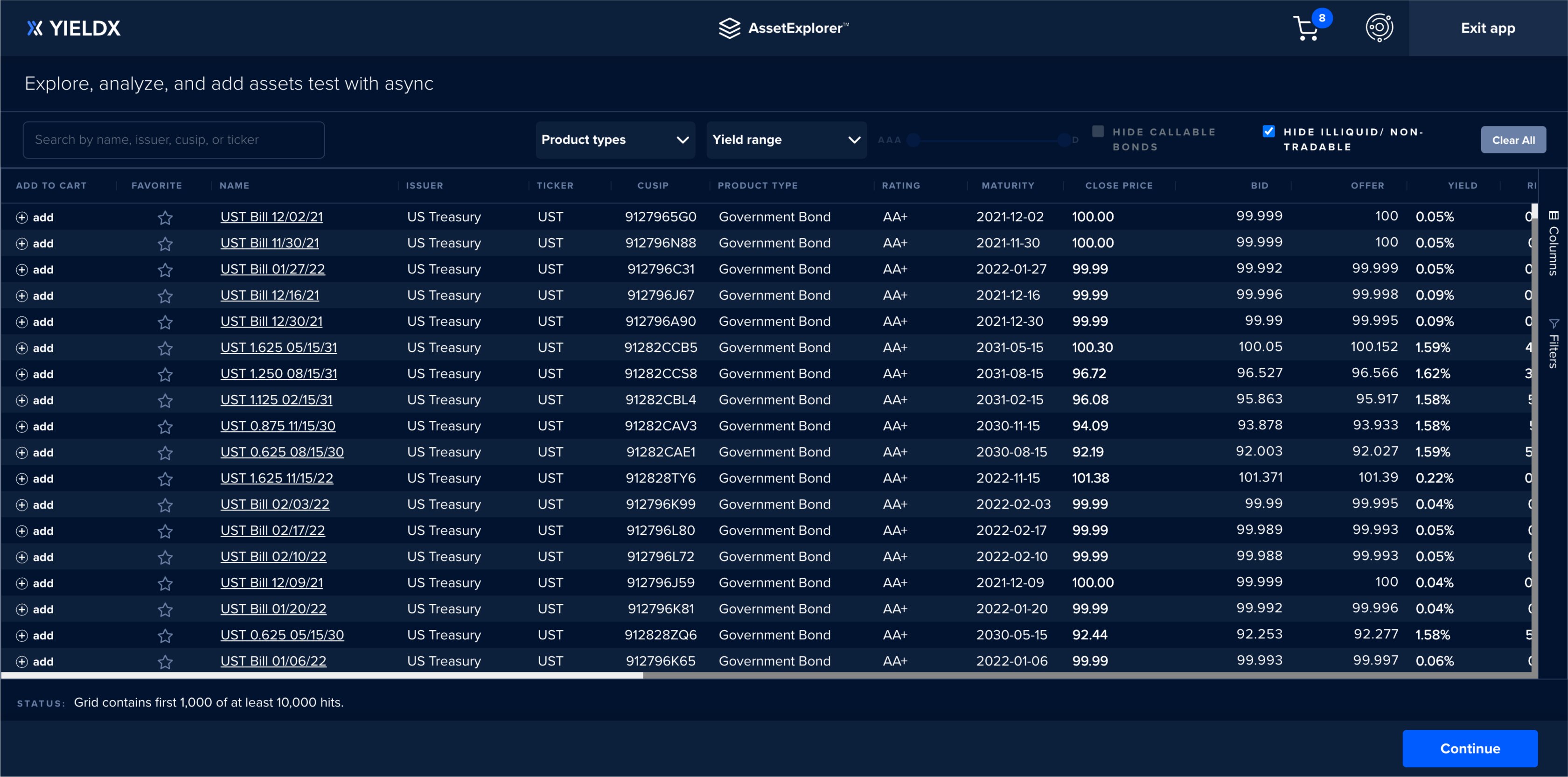Click the Continue button
Image resolution: width=1568 pixels, height=777 pixels.
(x=1470, y=749)
